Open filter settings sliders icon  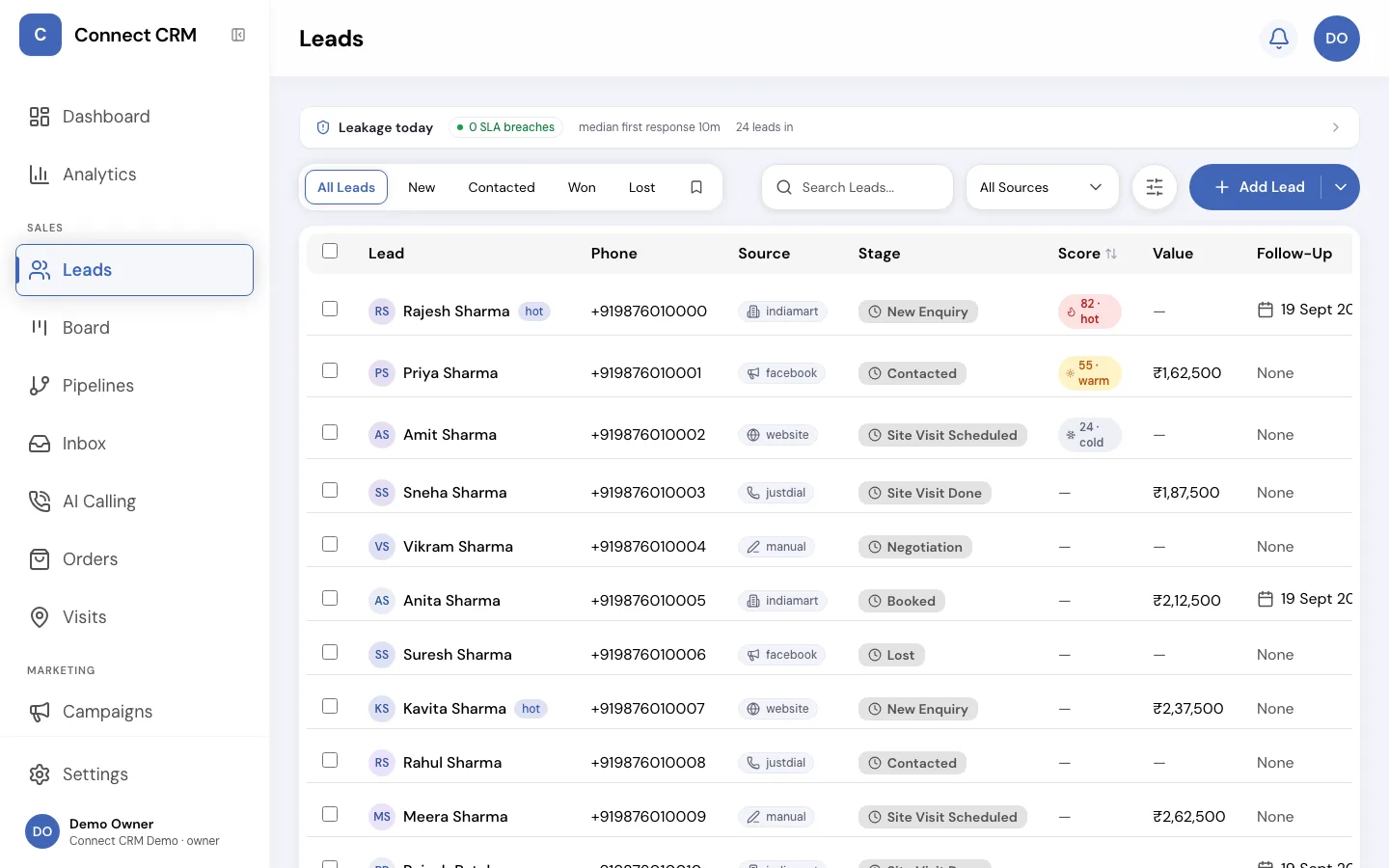pyautogui.click(x=1155, y=187)
